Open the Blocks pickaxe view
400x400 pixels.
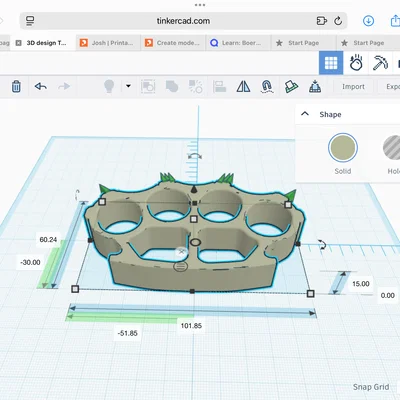coord(380,63)
